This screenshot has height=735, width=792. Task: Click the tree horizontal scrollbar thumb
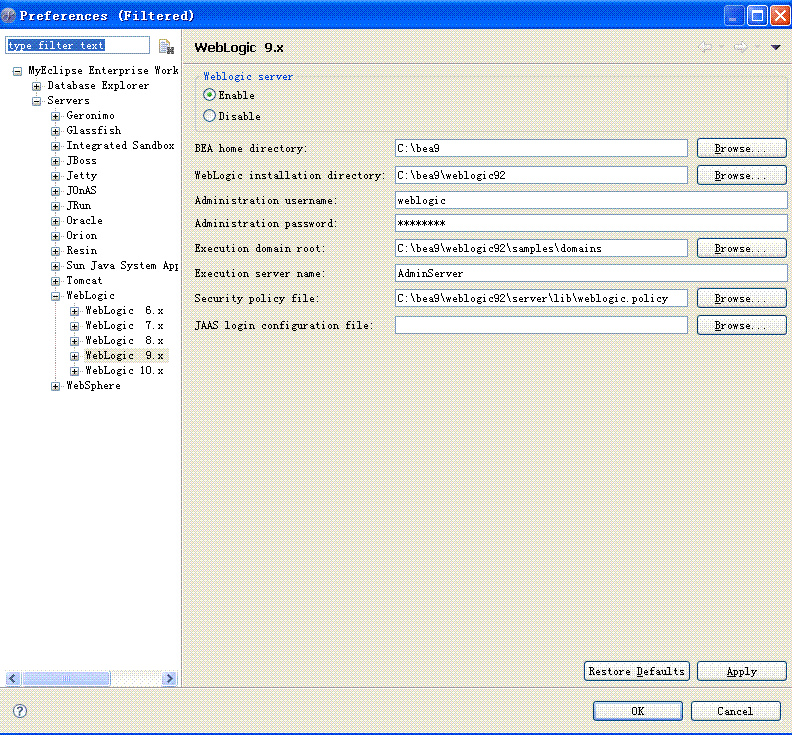pyautogui.click(x=66, y=678)
